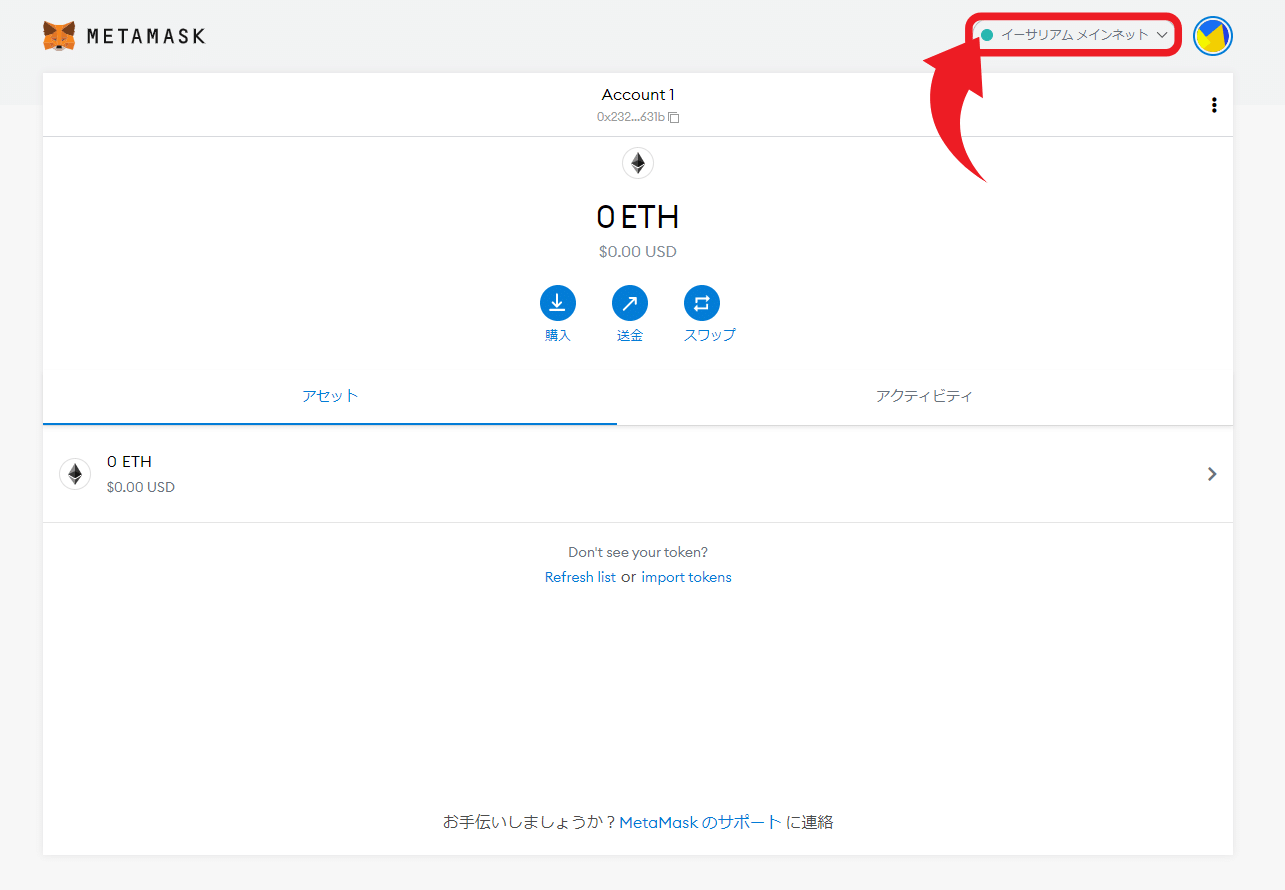
Task: Click the スワップ label
Action: pyautogui.click(x=710, y=336)
